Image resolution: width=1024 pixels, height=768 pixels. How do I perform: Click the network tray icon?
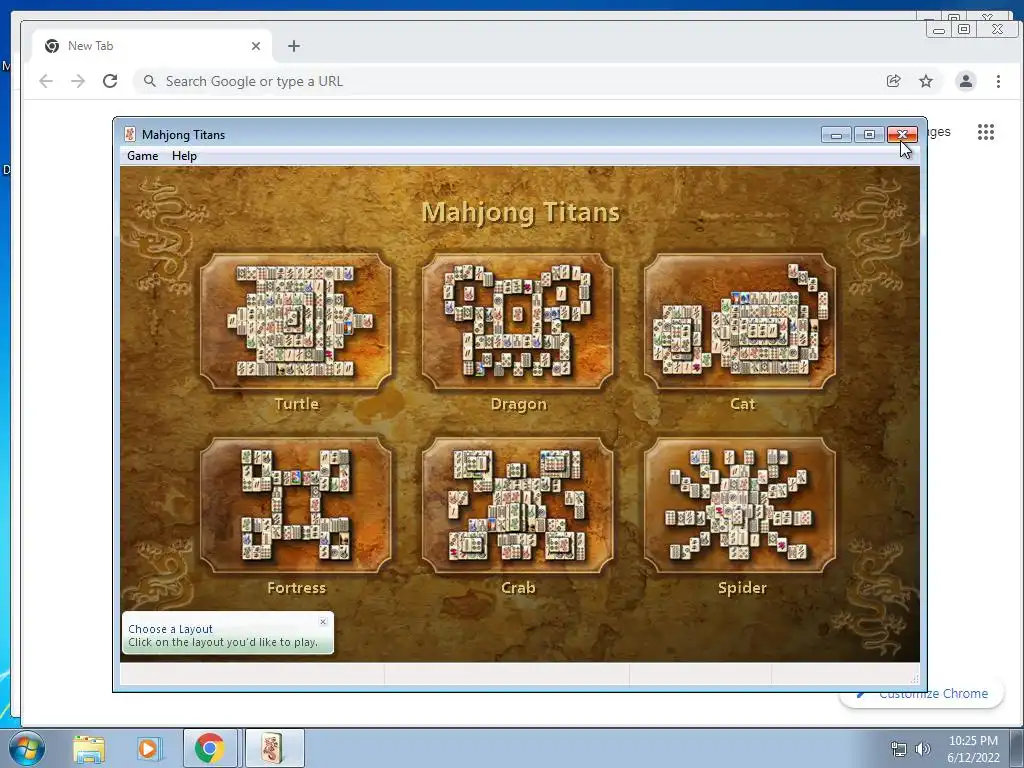[899, 749]
